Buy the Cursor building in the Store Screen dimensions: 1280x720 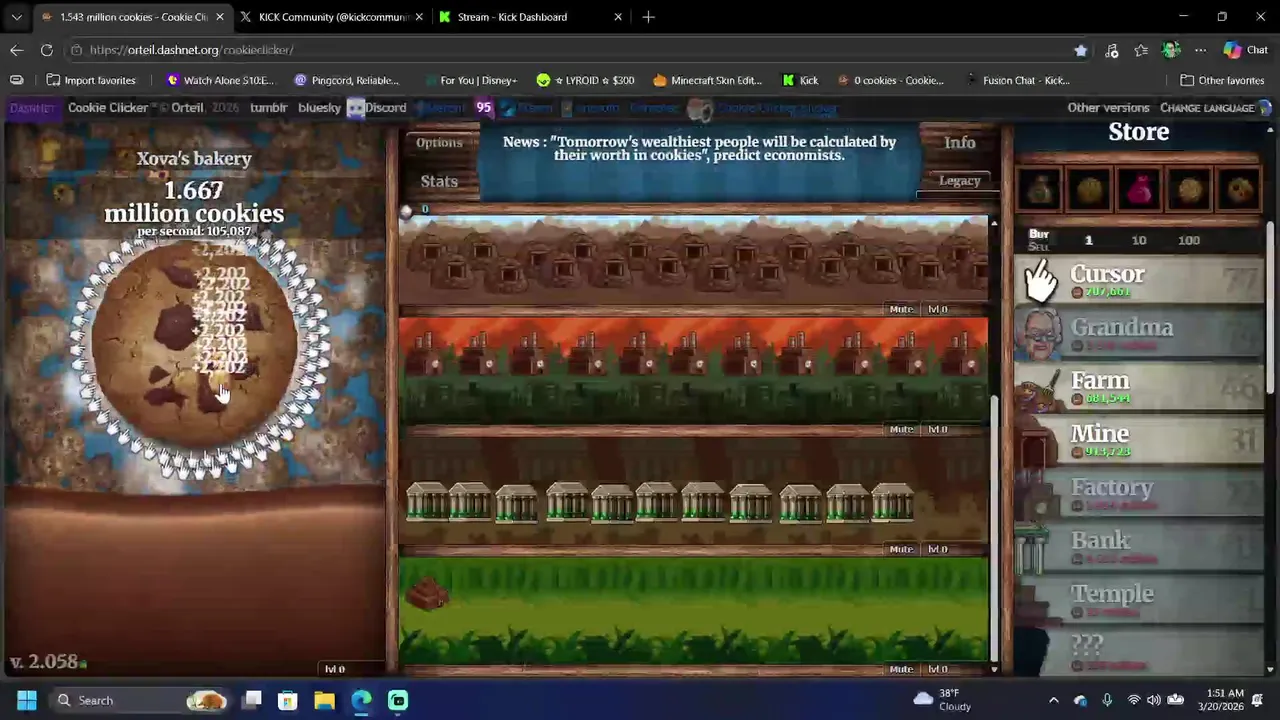(x=1139, y=281)
